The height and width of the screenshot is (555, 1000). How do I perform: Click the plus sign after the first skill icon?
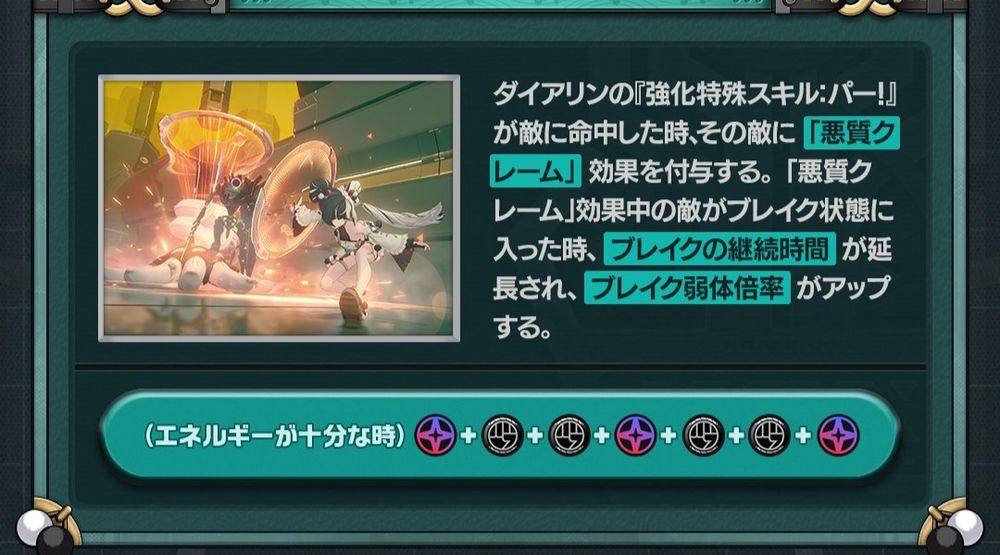pyautogui.click(x=469, y=436)
